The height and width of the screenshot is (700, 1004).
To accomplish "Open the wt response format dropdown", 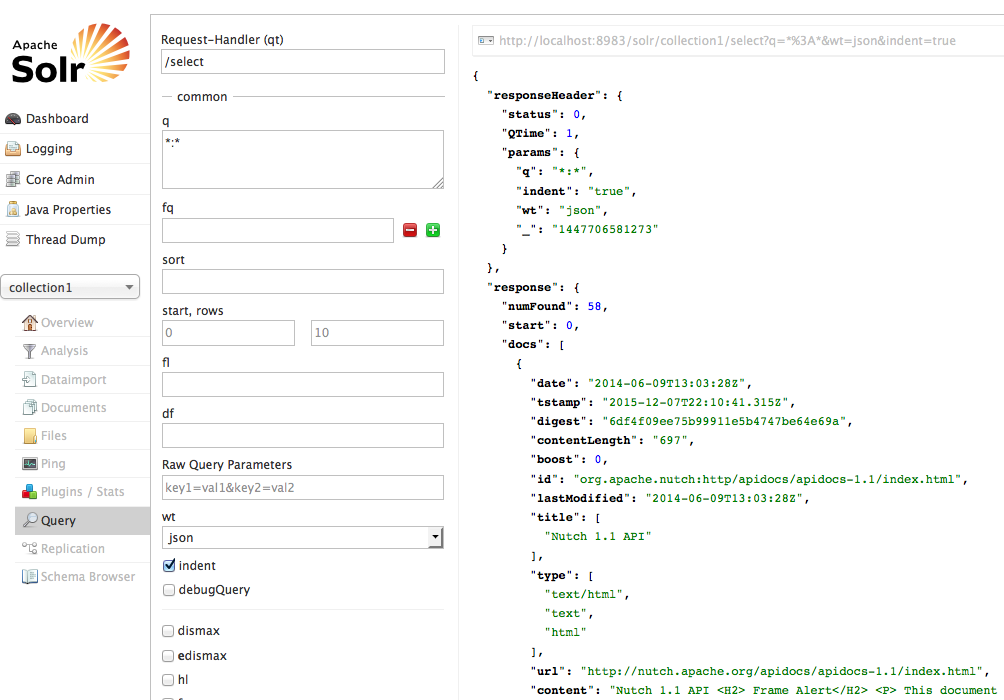I will point(302,537).
